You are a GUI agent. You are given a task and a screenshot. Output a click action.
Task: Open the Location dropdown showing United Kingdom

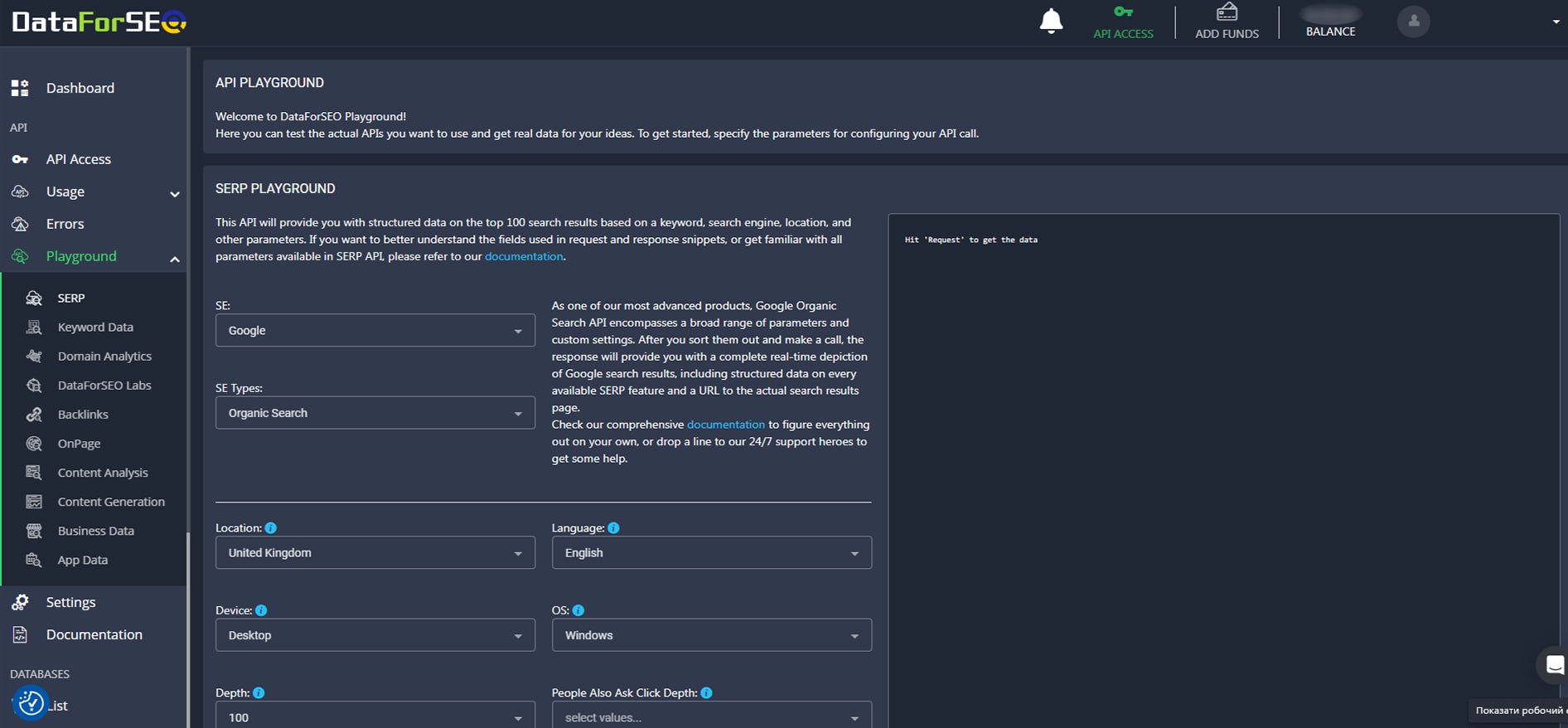375,553
